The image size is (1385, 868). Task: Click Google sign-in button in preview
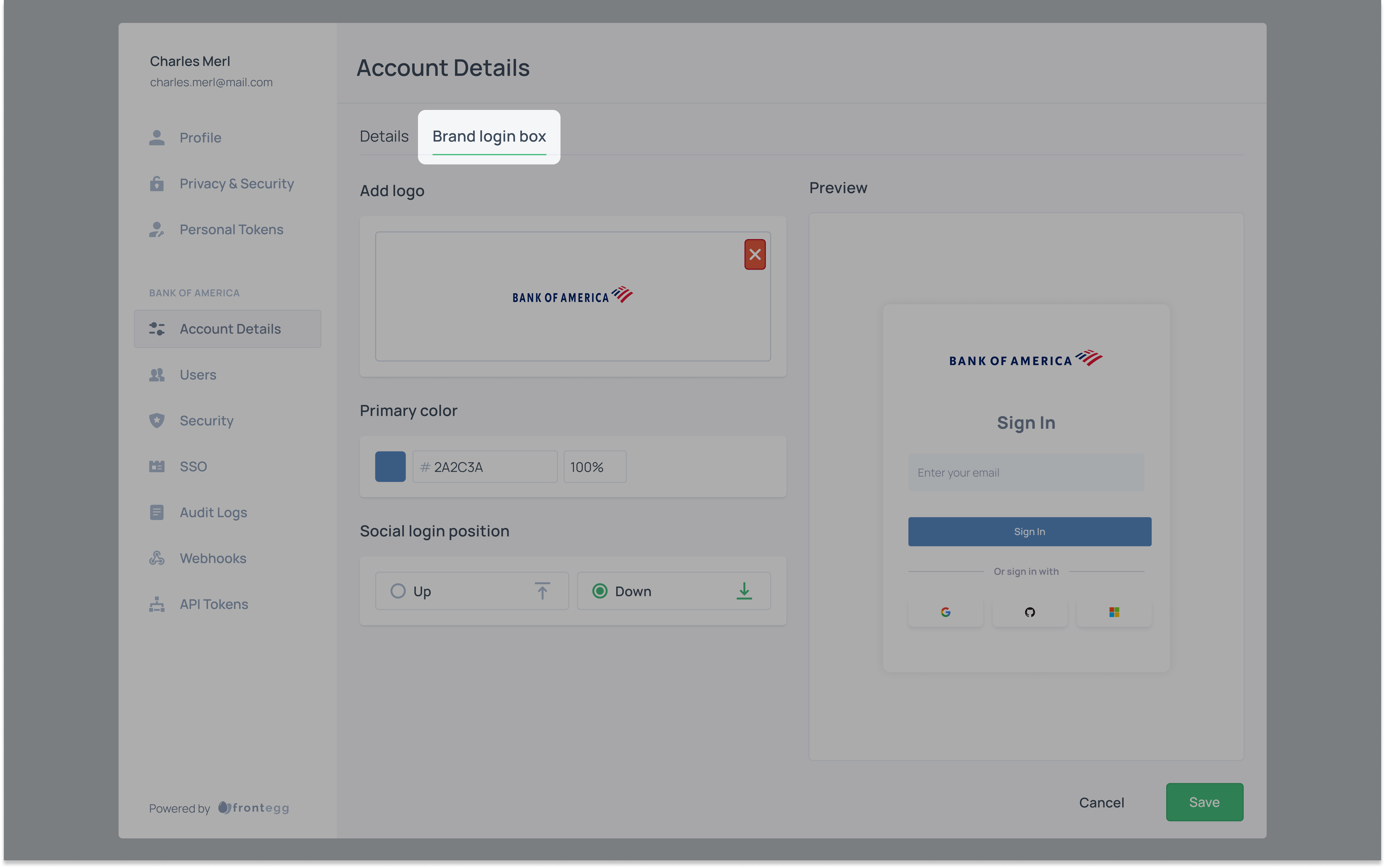click(945, 613)
